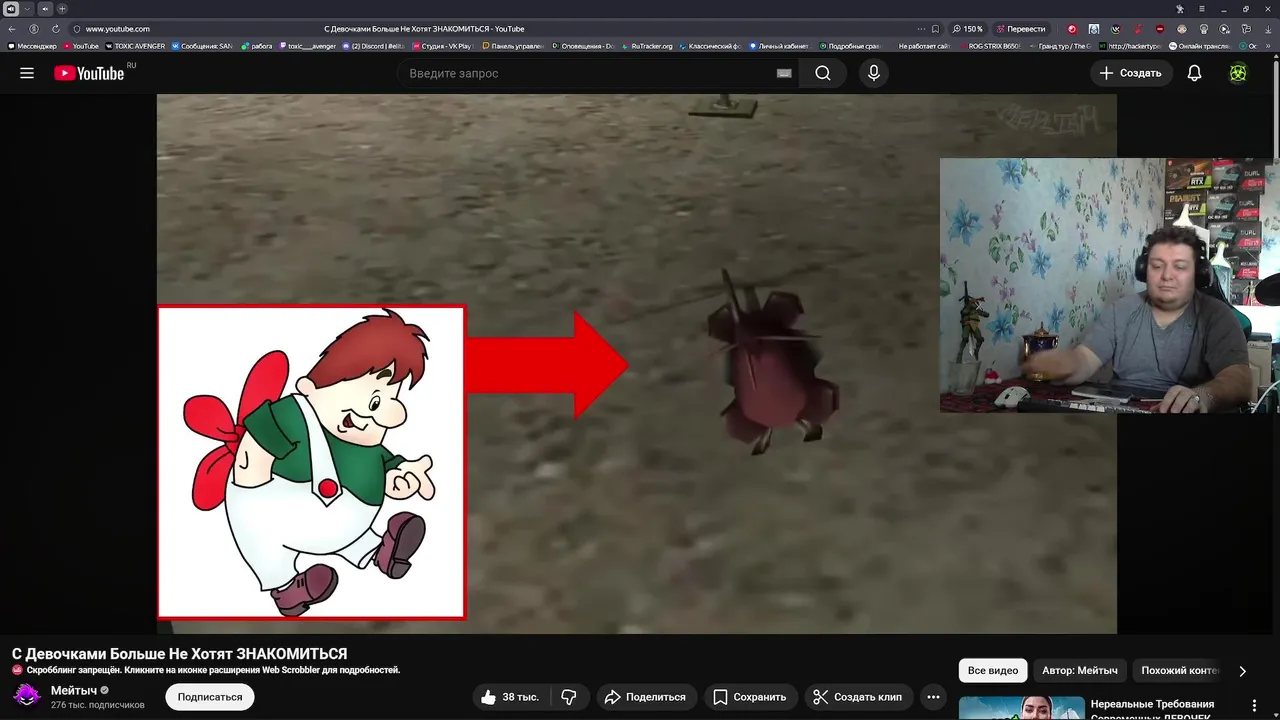
Task: Open the работа bookmark
Action: coord(257,46)
